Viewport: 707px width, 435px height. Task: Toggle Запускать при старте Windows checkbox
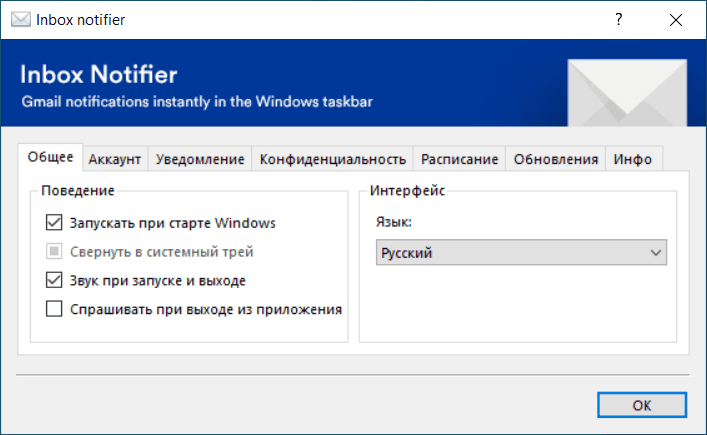click(x=54, y=223)
